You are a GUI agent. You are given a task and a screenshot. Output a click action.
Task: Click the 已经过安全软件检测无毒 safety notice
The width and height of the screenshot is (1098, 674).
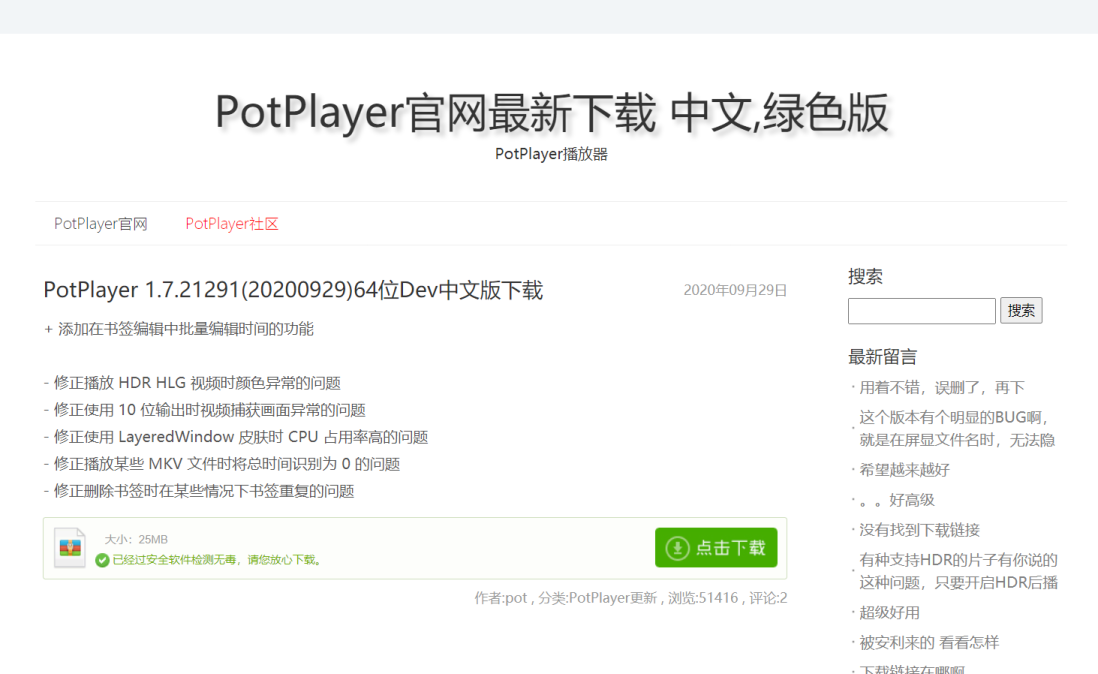pos(216,560)
